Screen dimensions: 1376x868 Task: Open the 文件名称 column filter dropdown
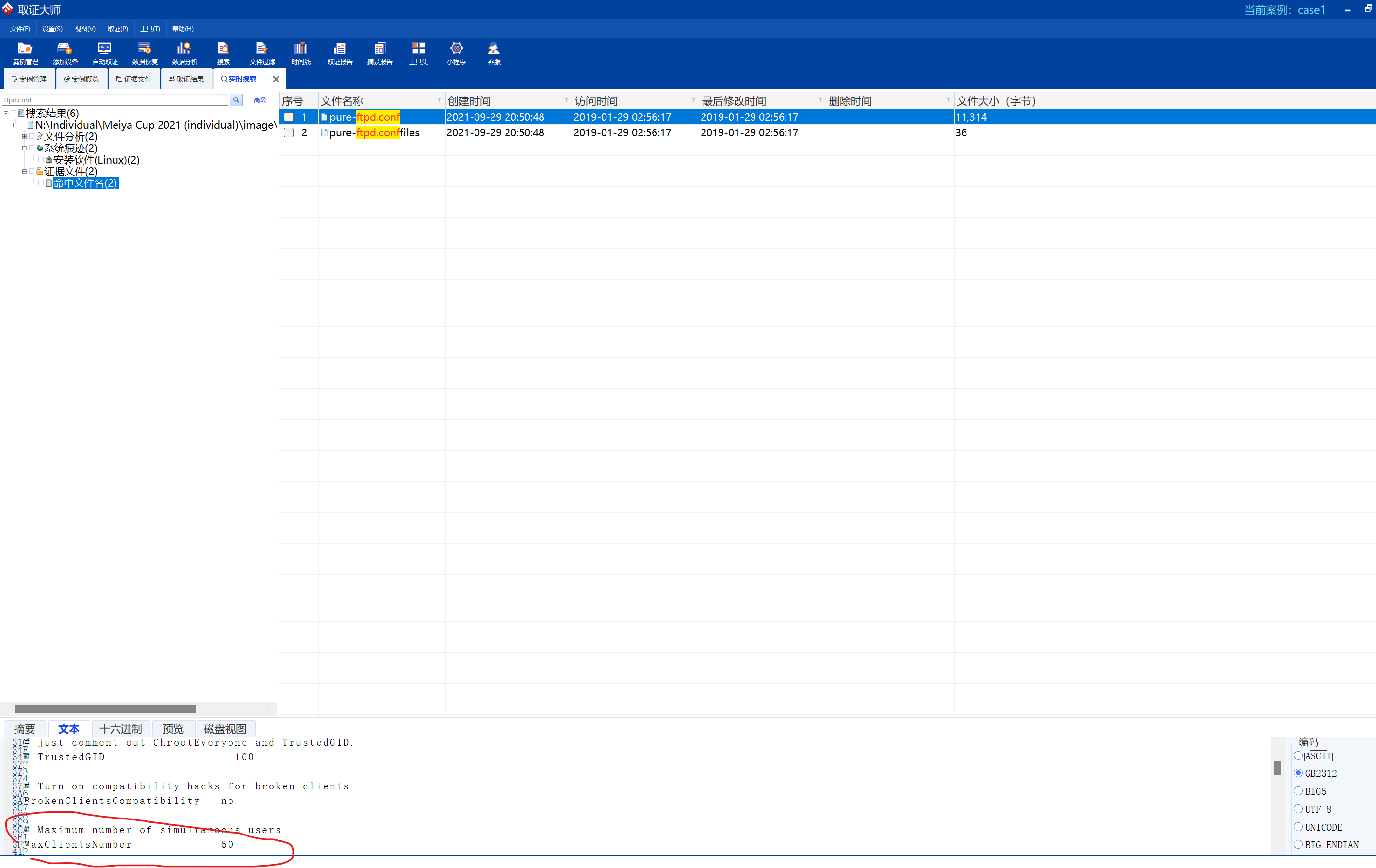tap(439, 100)
